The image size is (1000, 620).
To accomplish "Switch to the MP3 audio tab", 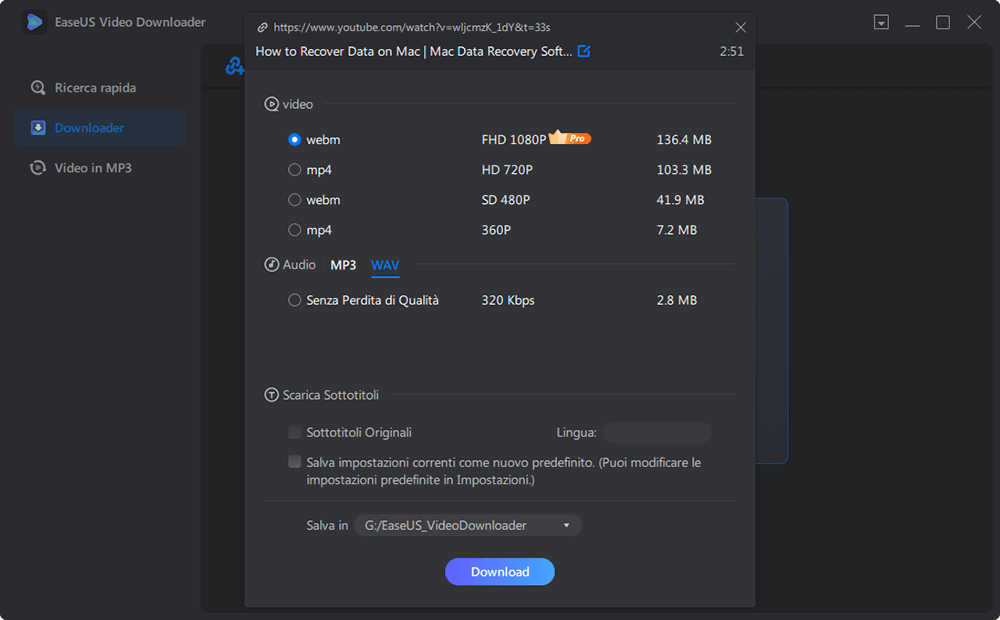I will [x=343, y=264].
